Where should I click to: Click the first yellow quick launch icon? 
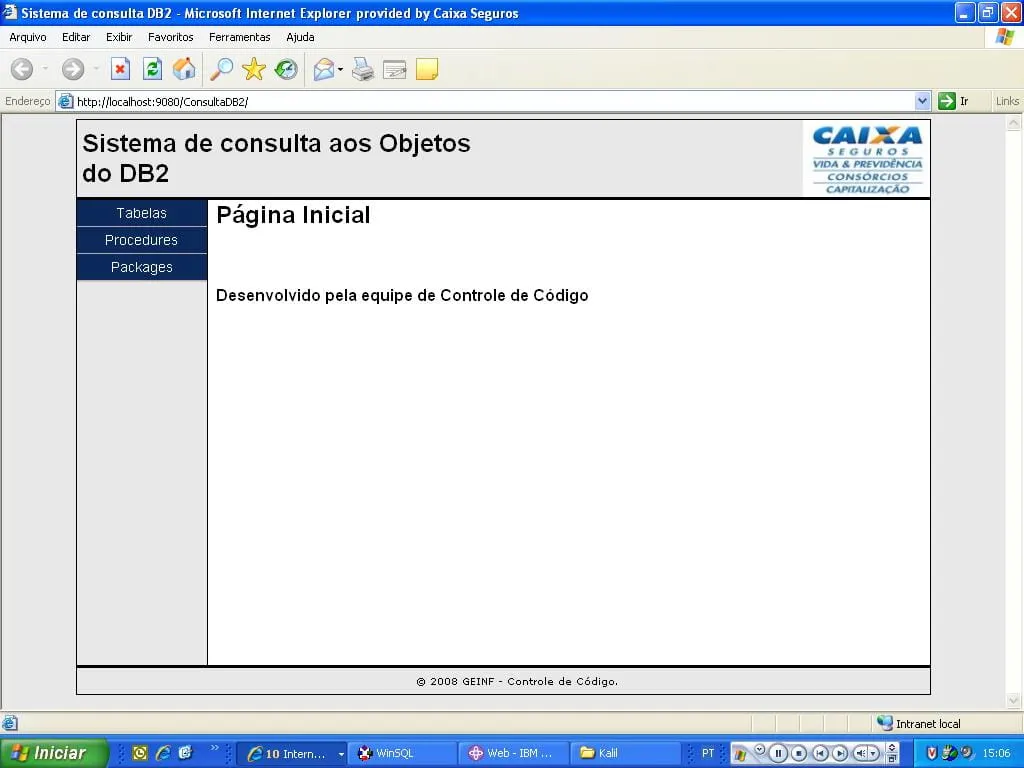(140, 753)
